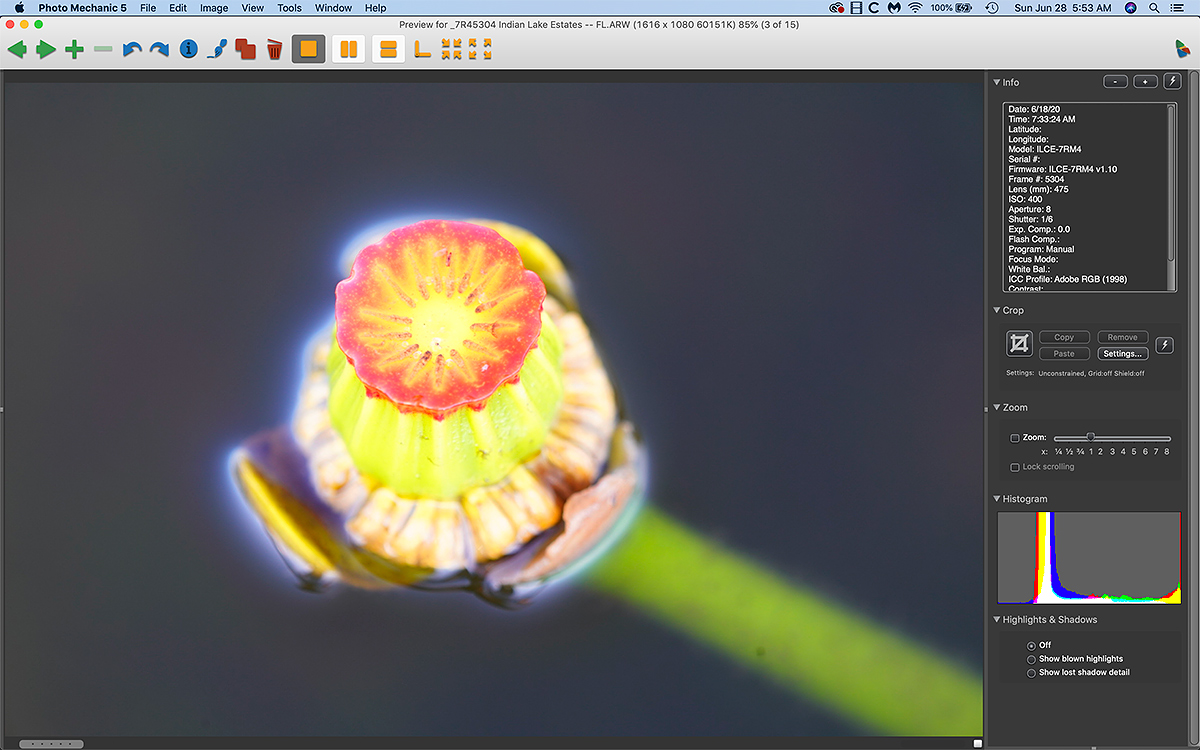Enable the Lock scrolling checkbox
Screen dimensions: 1200x750
pyautogui.click(x=1015, y=467)
